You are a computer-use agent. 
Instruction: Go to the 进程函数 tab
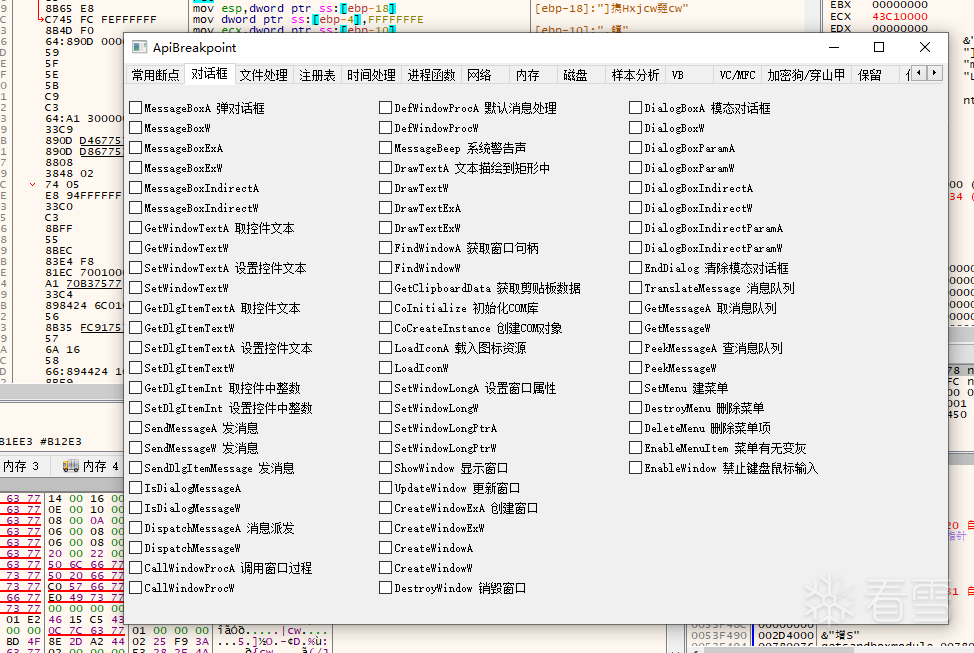(431, 75)
